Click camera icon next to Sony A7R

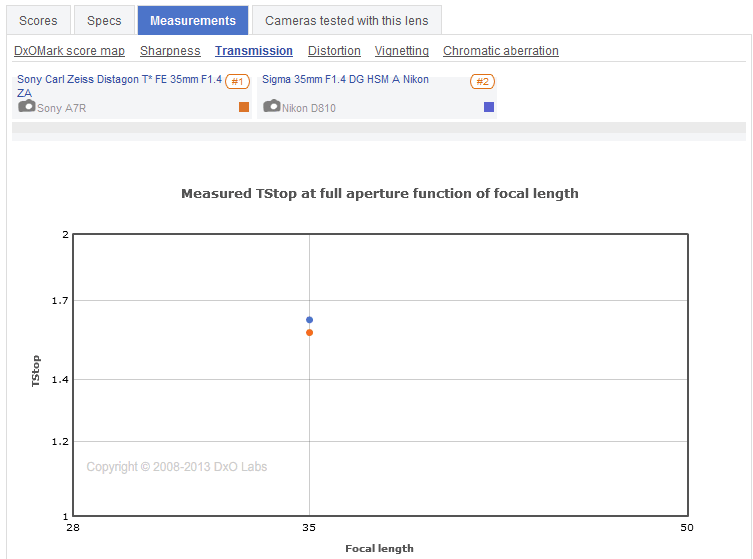click(27, 106)
